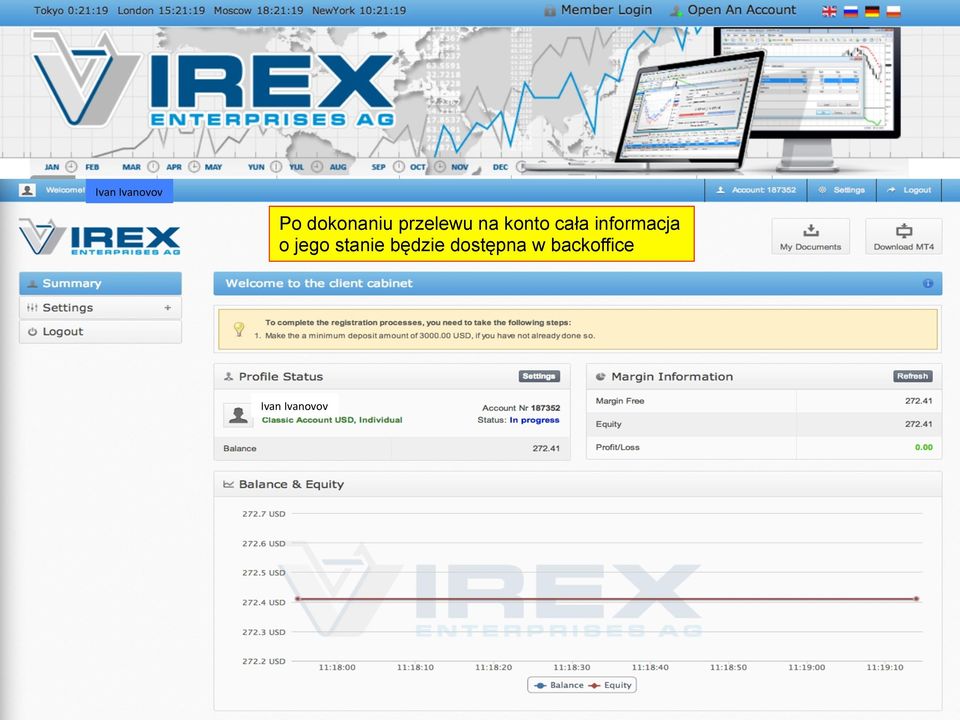Switch language with the Russian flag icon
The width and height of the screenshot is (960, 720).
click(850, 11)
